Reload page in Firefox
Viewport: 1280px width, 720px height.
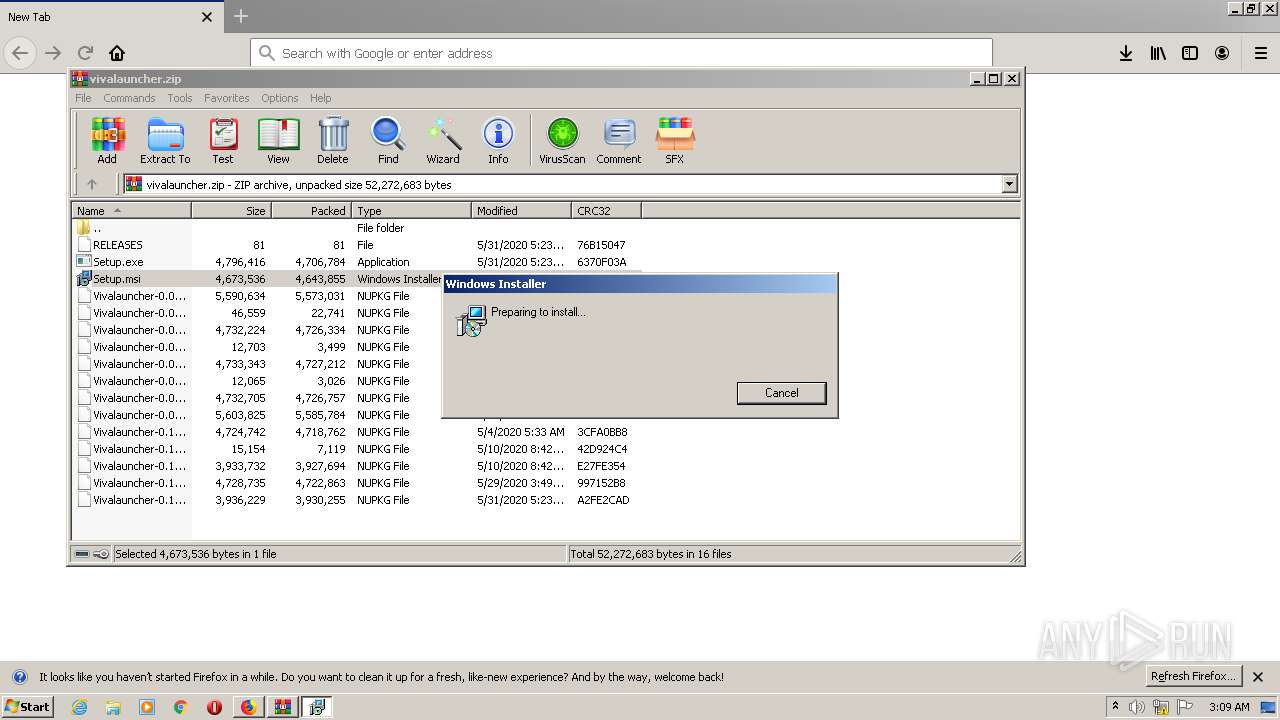point(85,53)
